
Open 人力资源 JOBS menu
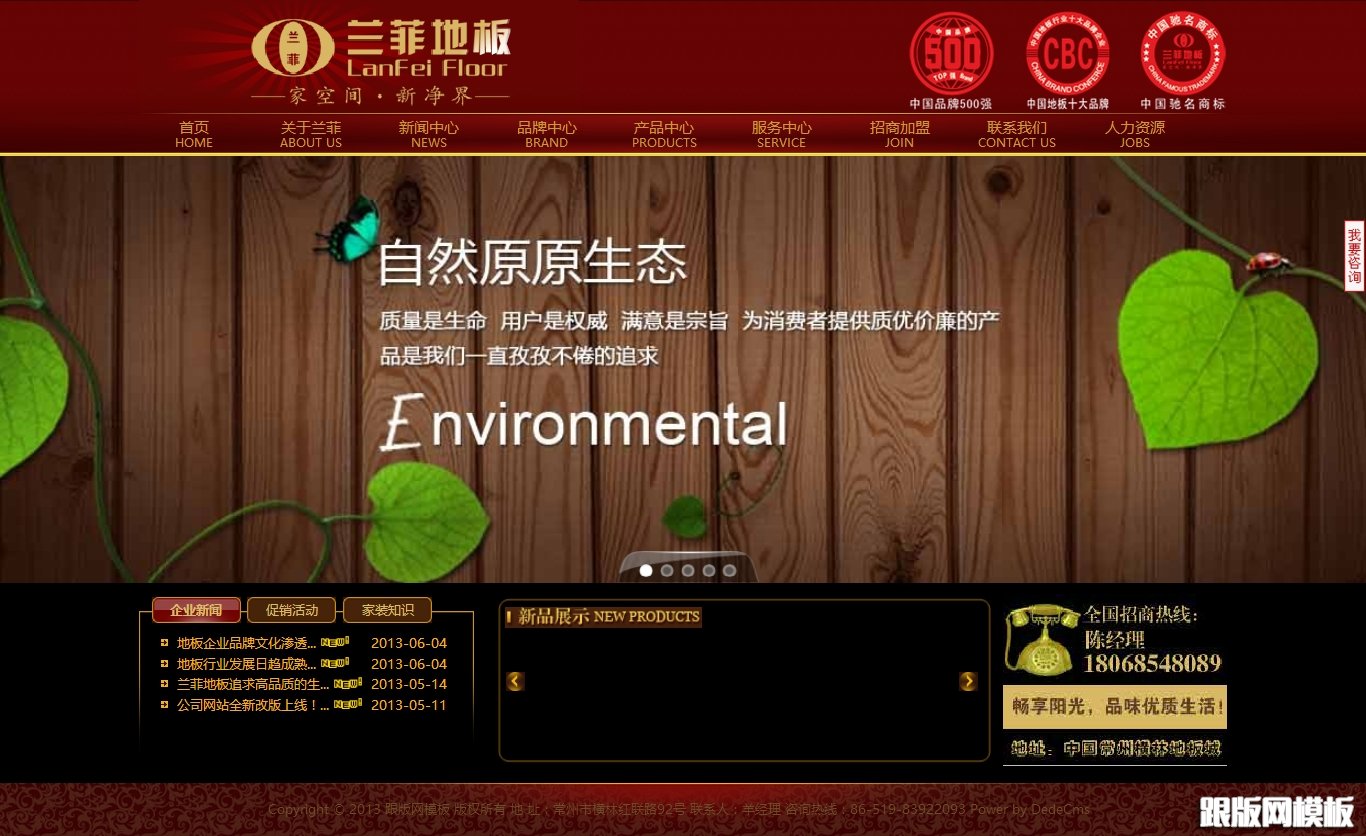coord(1135,134)
